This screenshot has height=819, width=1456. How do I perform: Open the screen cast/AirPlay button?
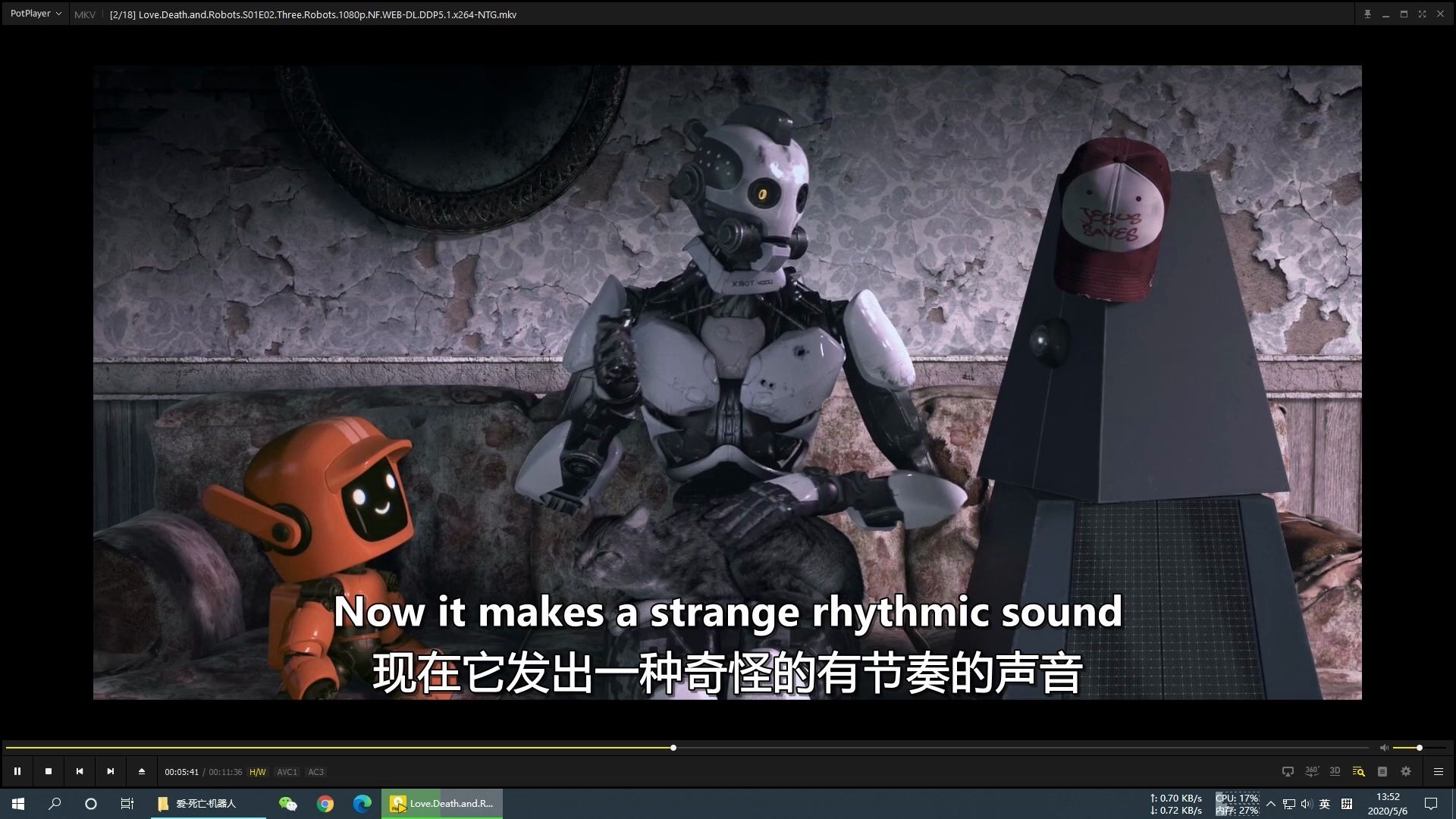tap(1288, 771)
